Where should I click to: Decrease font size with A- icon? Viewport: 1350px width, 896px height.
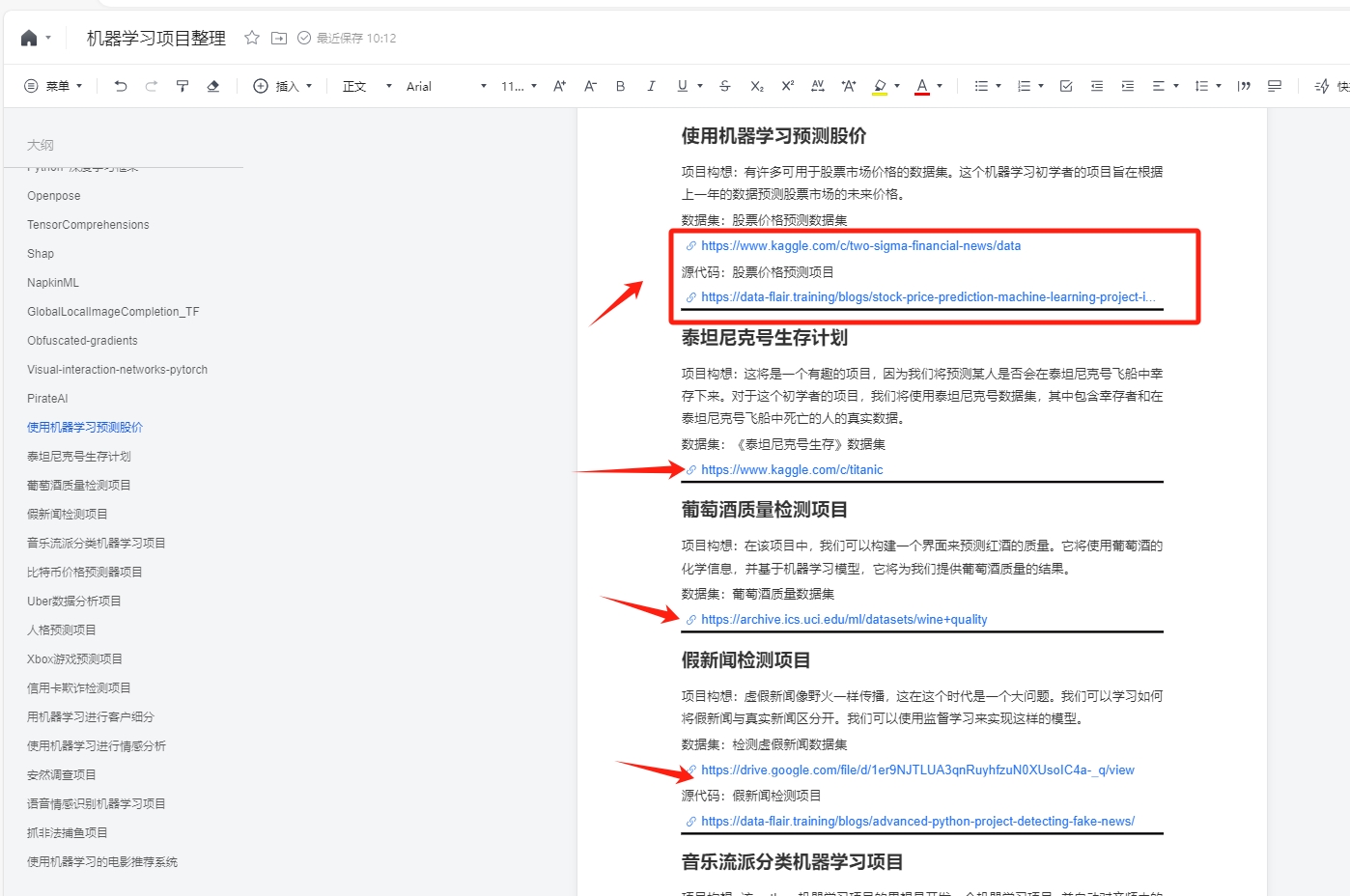click(x=591, y=86)
